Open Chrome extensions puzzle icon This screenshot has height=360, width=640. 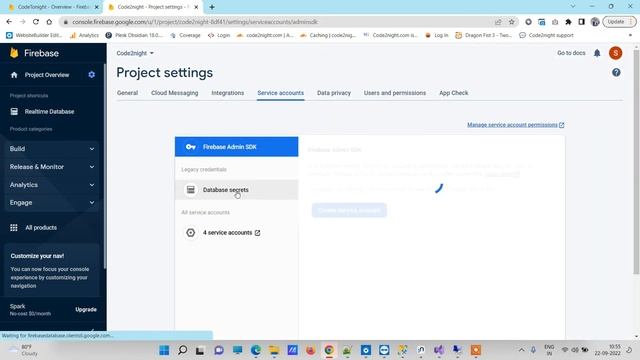(568, 22)
